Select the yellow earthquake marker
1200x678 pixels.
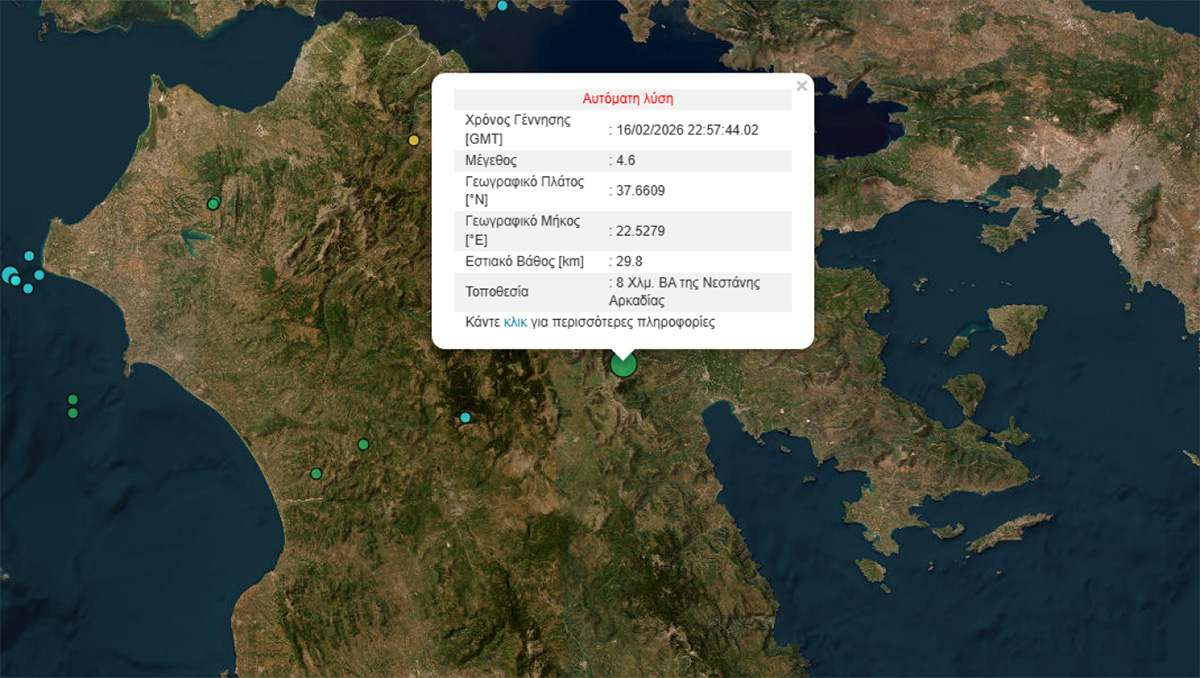pos(413,141)
